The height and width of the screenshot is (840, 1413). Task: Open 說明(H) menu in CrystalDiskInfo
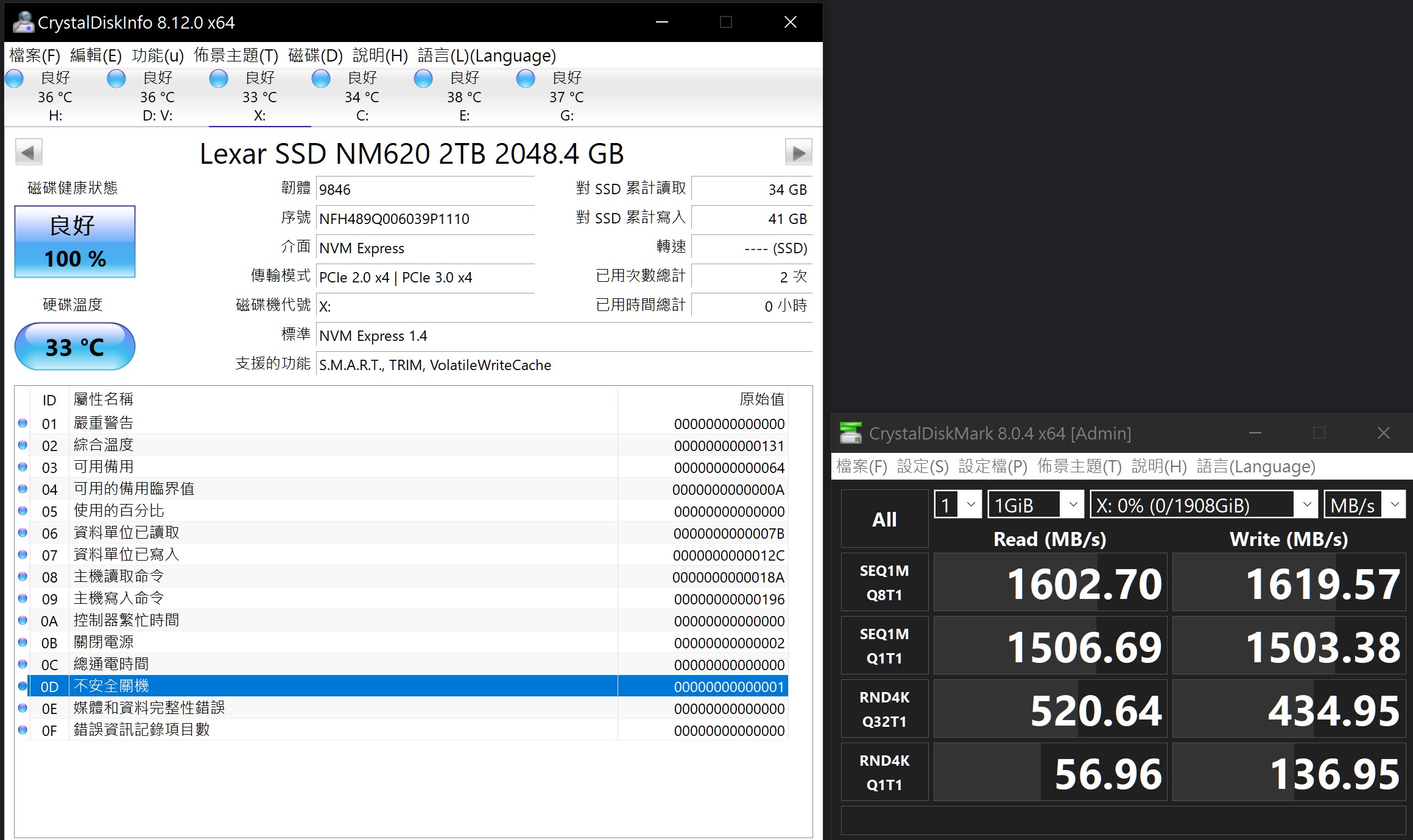pos(380,55)
